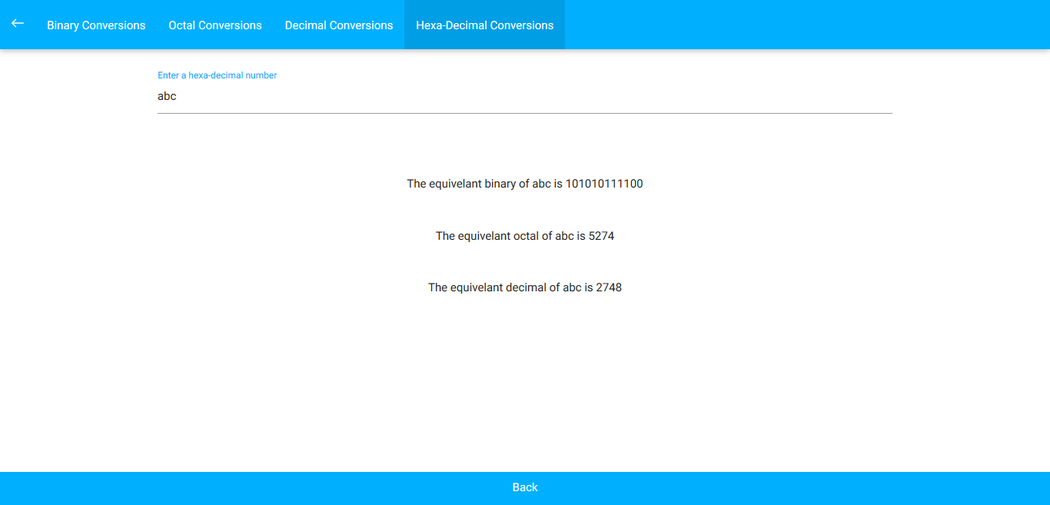Click the 'Enter a hexa-decimal number' label

click(x=217, y=75)
